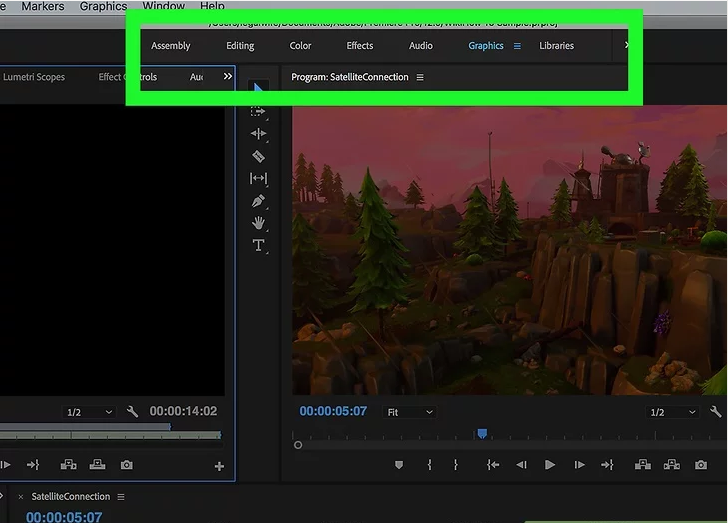This screenshot has width=728, height=523.
Task: Click the Extract button in Program monitor
Action: (x=672, y=465)
